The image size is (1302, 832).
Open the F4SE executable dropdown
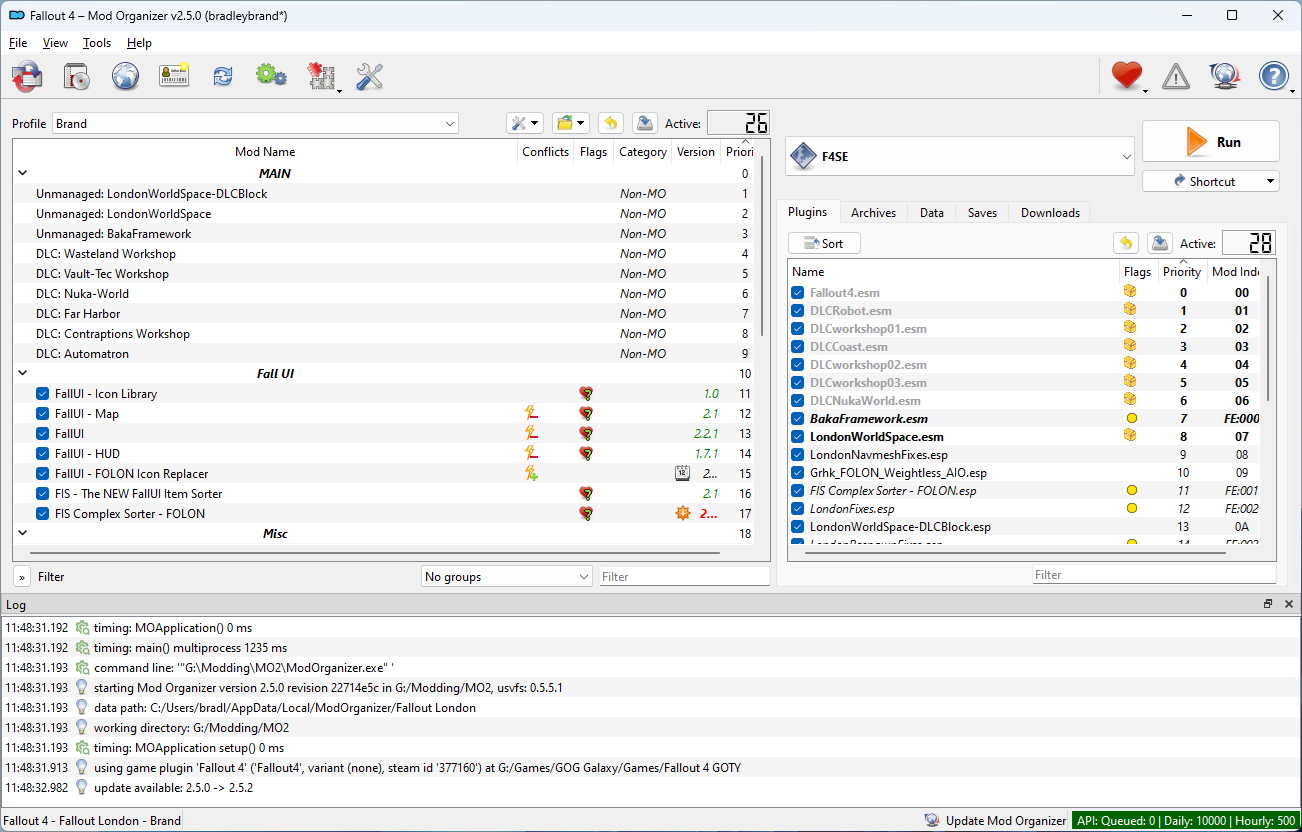click(x=961, y=157)
